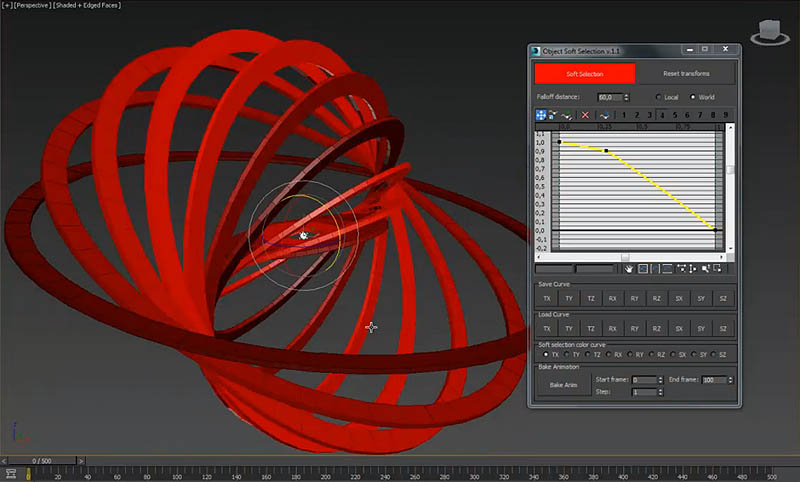Image resolution: width=800 pixels, height=482 pixels.
Task: Select the Local radio button
Action: tap(660, 97)
